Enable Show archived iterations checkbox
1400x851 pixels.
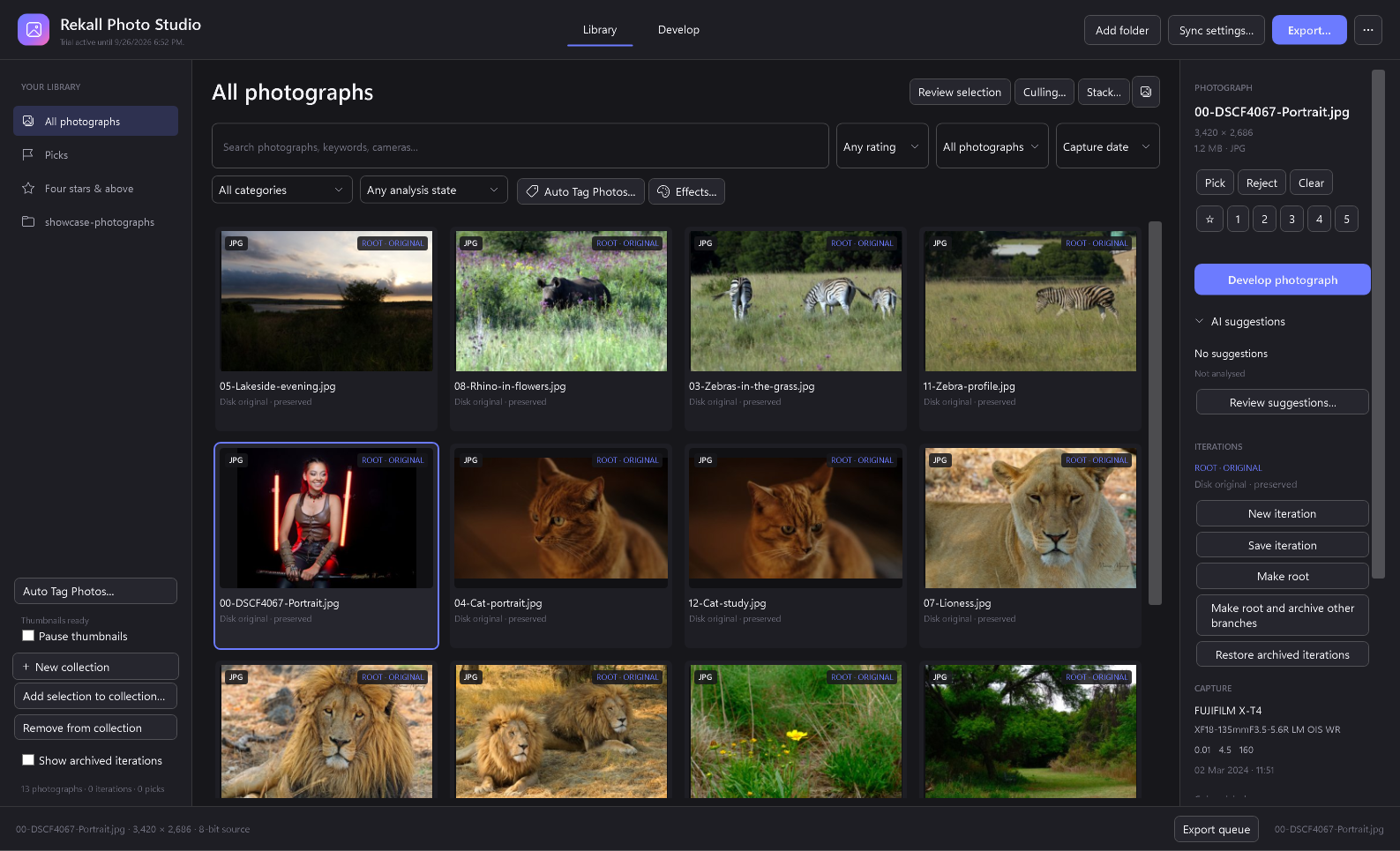click(x=28, y=760)
